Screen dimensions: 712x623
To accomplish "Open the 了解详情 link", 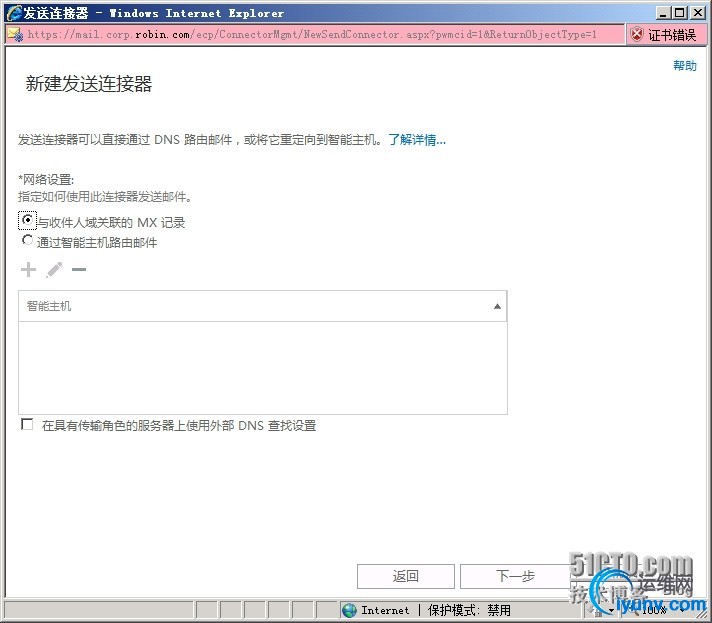I will 417,139.
